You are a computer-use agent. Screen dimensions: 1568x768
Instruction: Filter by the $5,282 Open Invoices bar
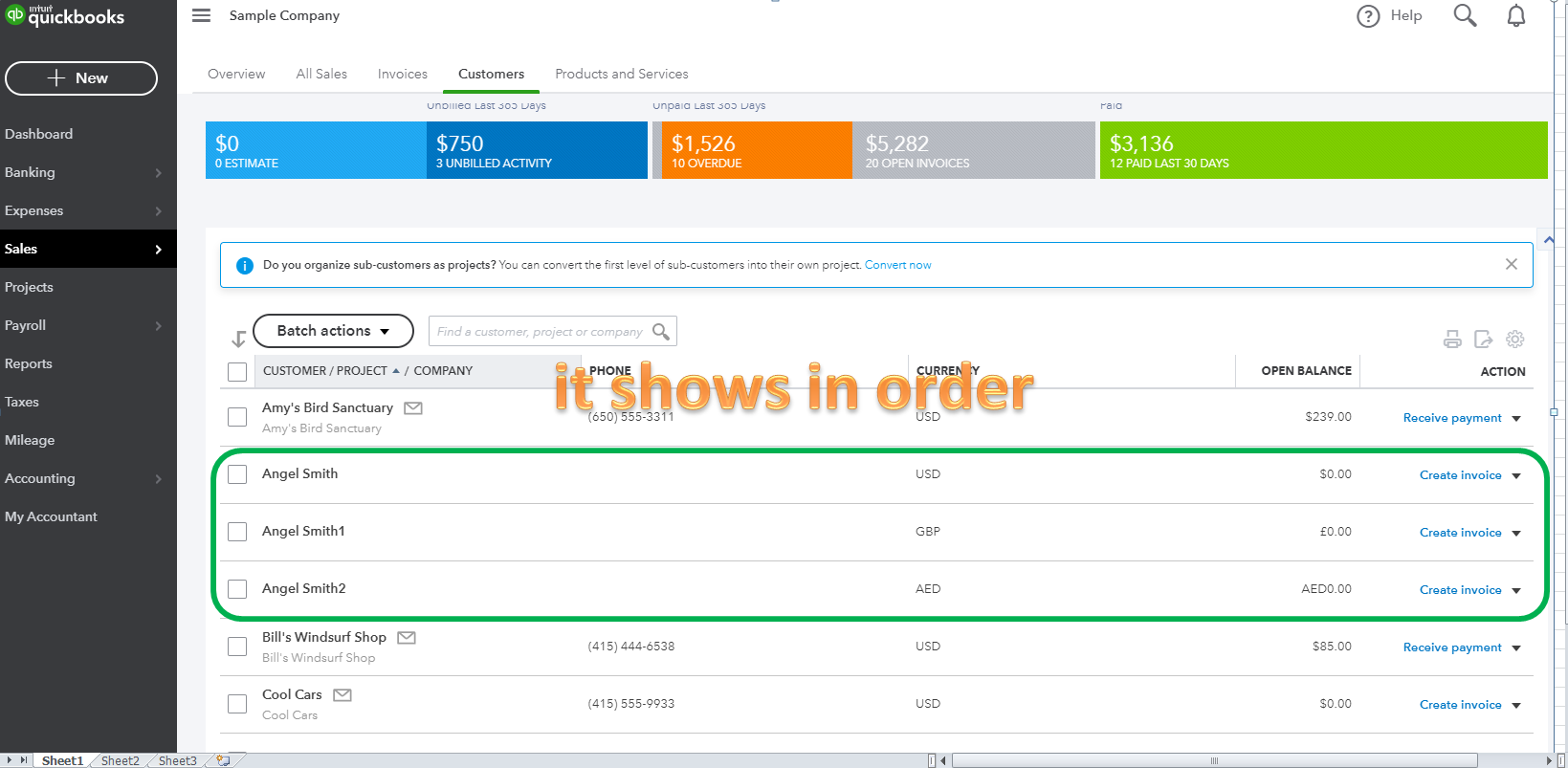tap(974, 150)
